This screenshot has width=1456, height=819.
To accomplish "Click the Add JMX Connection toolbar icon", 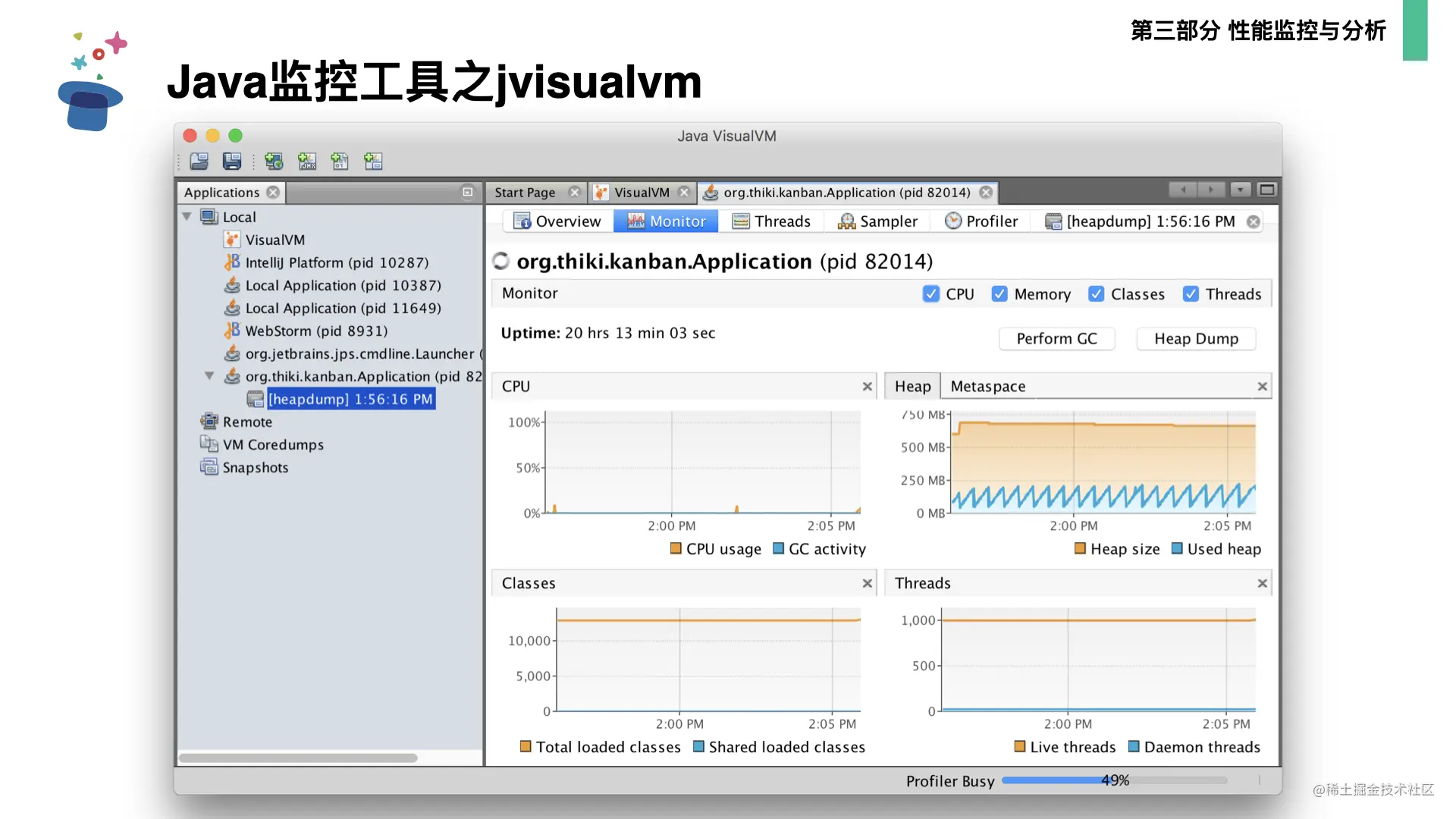I will click(x=307, y=162).
